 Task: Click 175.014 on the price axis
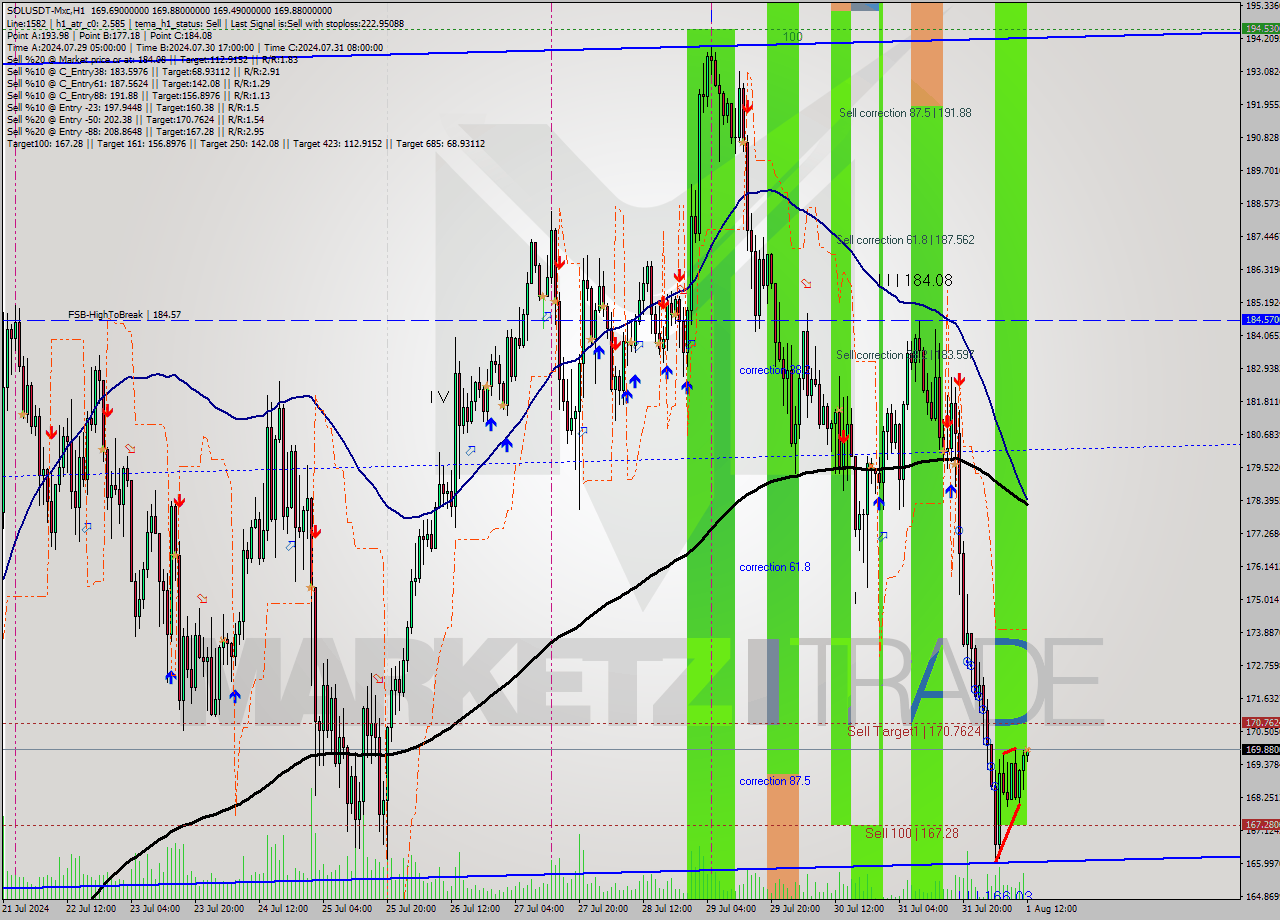(1262, 600)
